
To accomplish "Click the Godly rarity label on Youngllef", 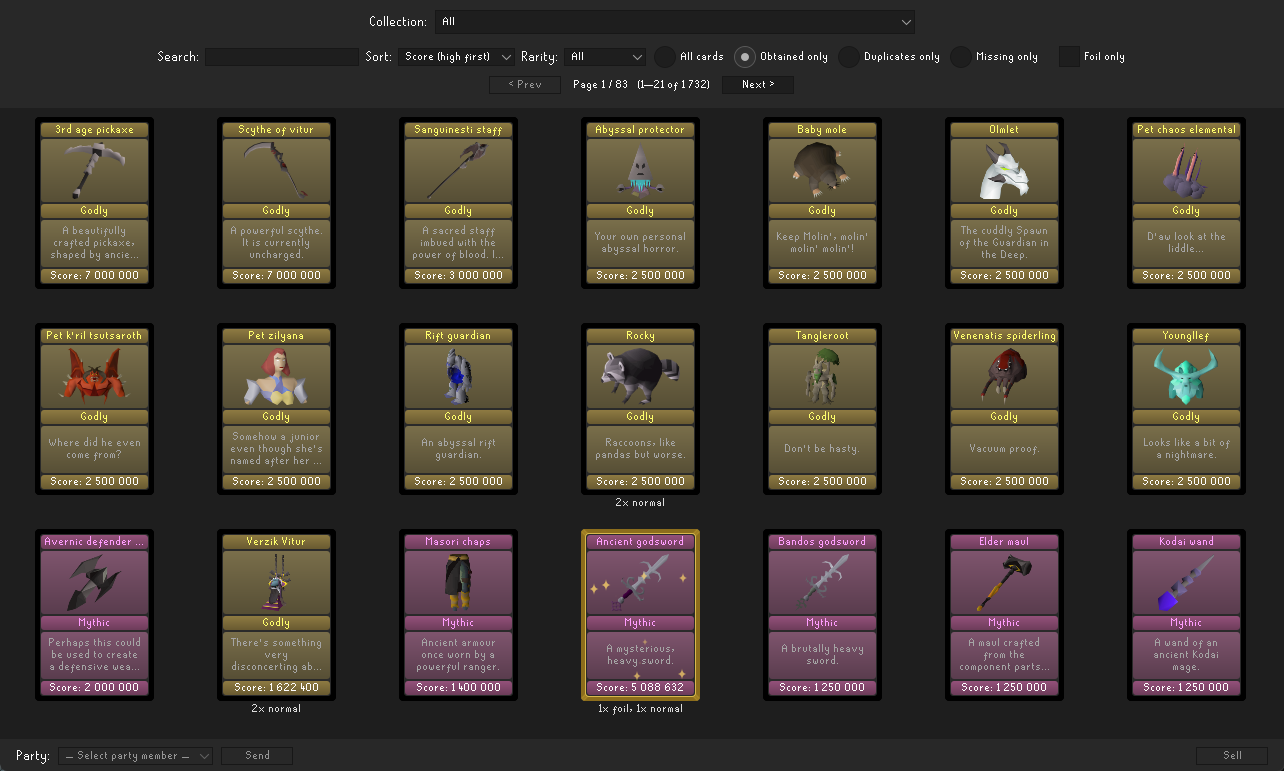I will point(1186,416).
